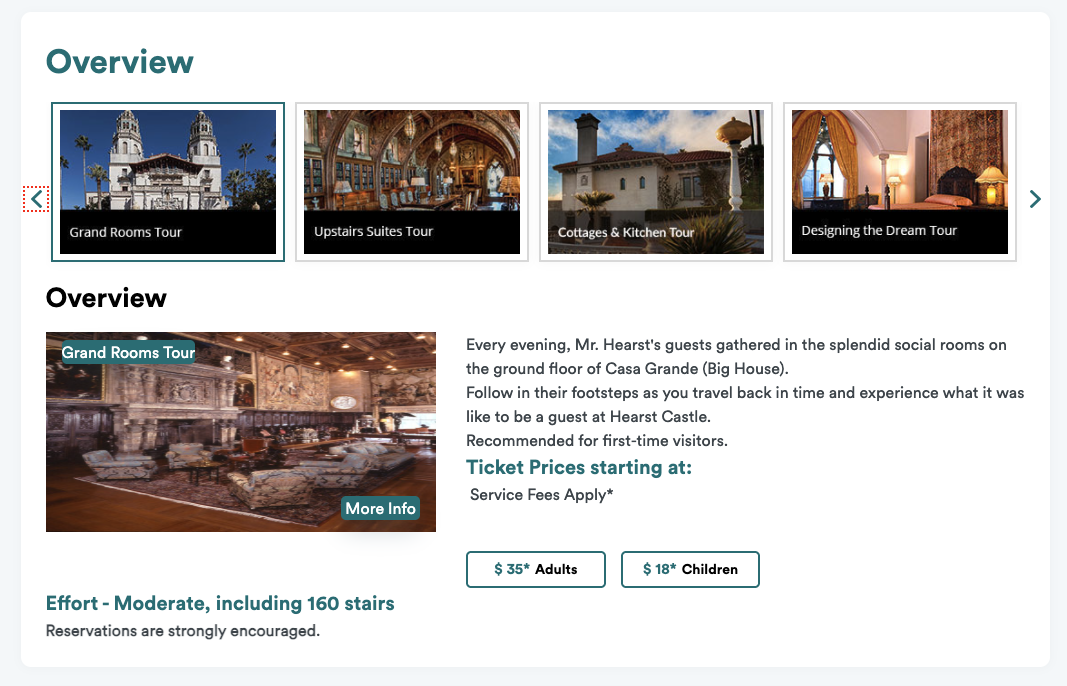
Task: Click the $18 Children price button
Action: coord(690,570)
